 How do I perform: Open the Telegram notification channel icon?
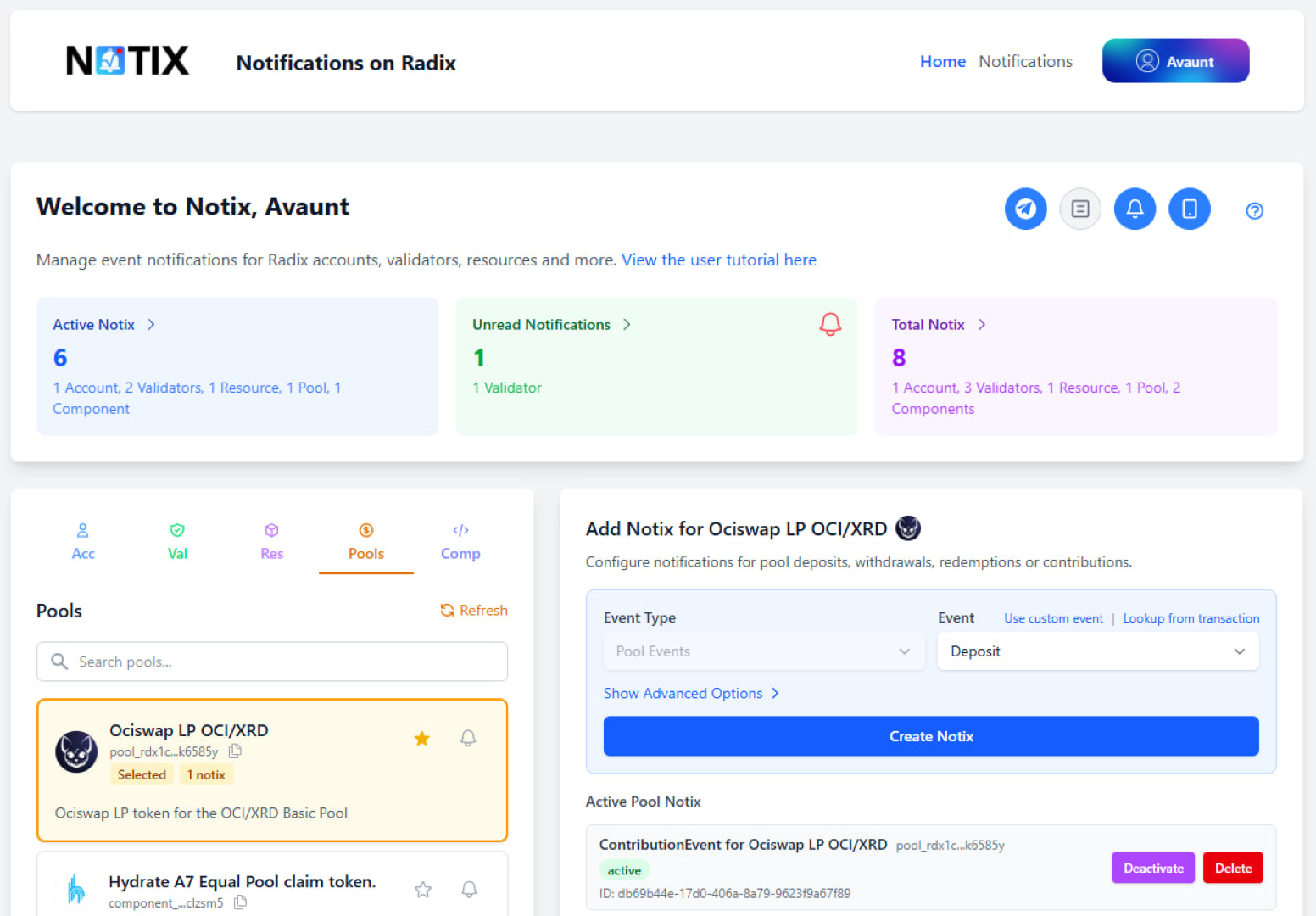click(1025, 209)
